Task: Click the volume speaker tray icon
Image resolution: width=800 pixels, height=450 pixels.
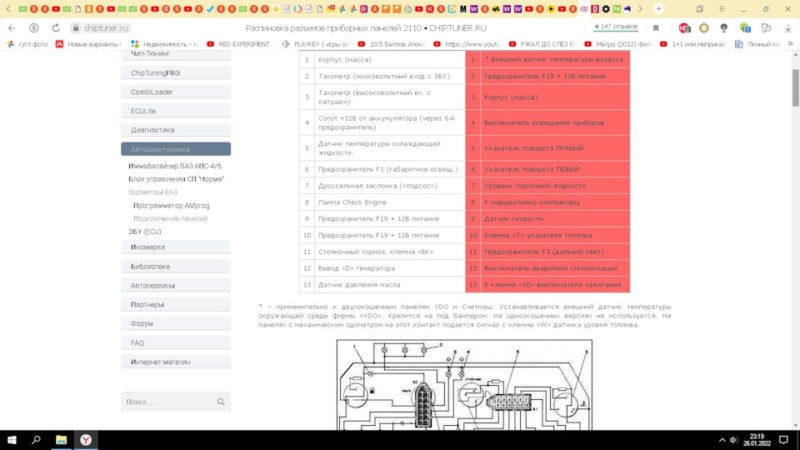Action: click(x=734, y=440)
